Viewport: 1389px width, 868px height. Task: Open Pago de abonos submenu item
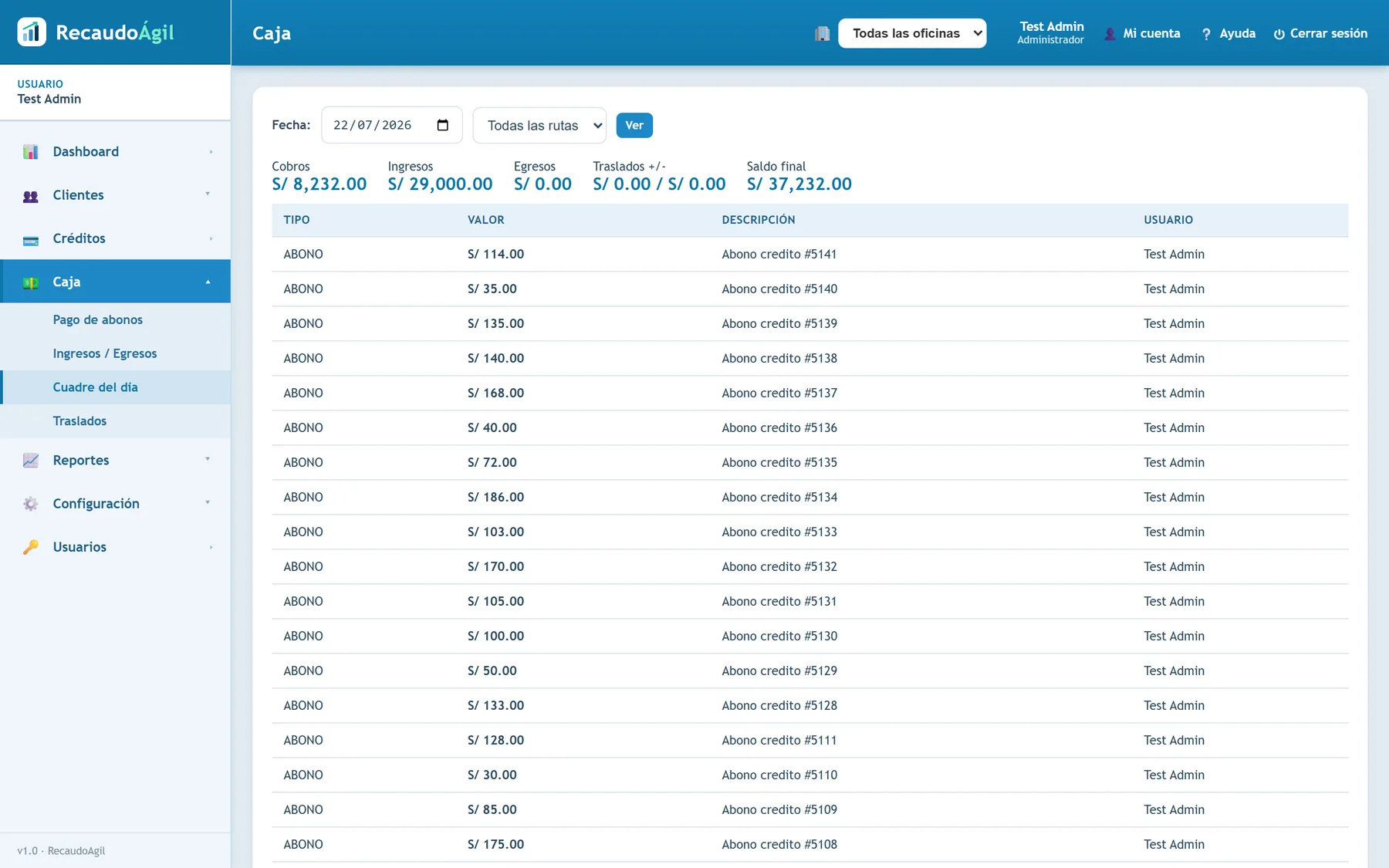pyautogui.click(x=98, y=319)
